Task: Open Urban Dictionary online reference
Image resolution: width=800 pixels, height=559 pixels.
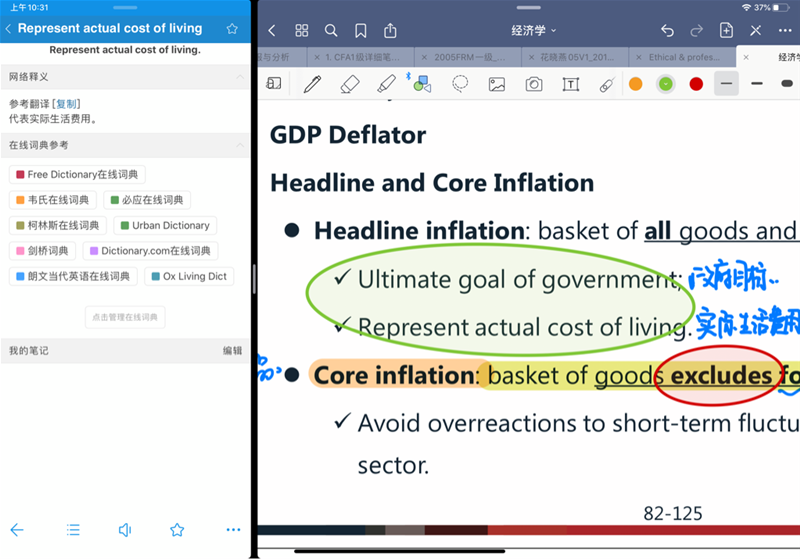Action: [x=165, y=226]
